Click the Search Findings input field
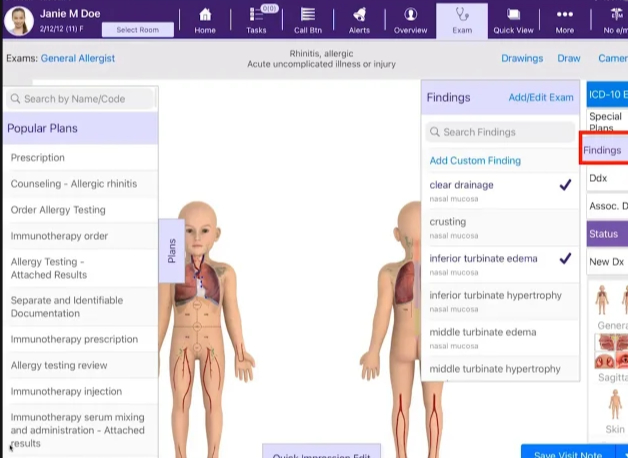 [x=500, y=132]
